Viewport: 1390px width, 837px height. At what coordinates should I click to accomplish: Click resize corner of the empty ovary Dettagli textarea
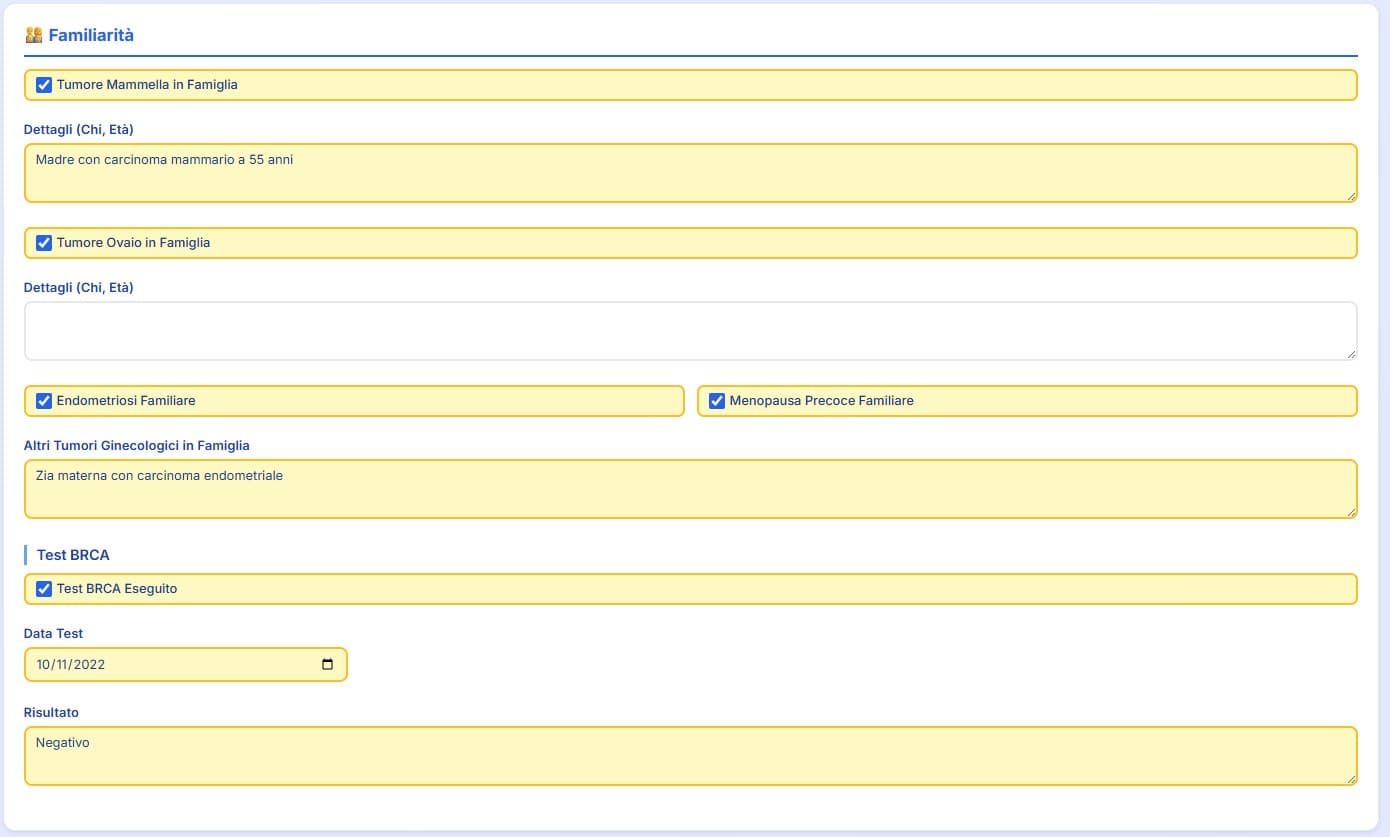(x=1351, y=354)
